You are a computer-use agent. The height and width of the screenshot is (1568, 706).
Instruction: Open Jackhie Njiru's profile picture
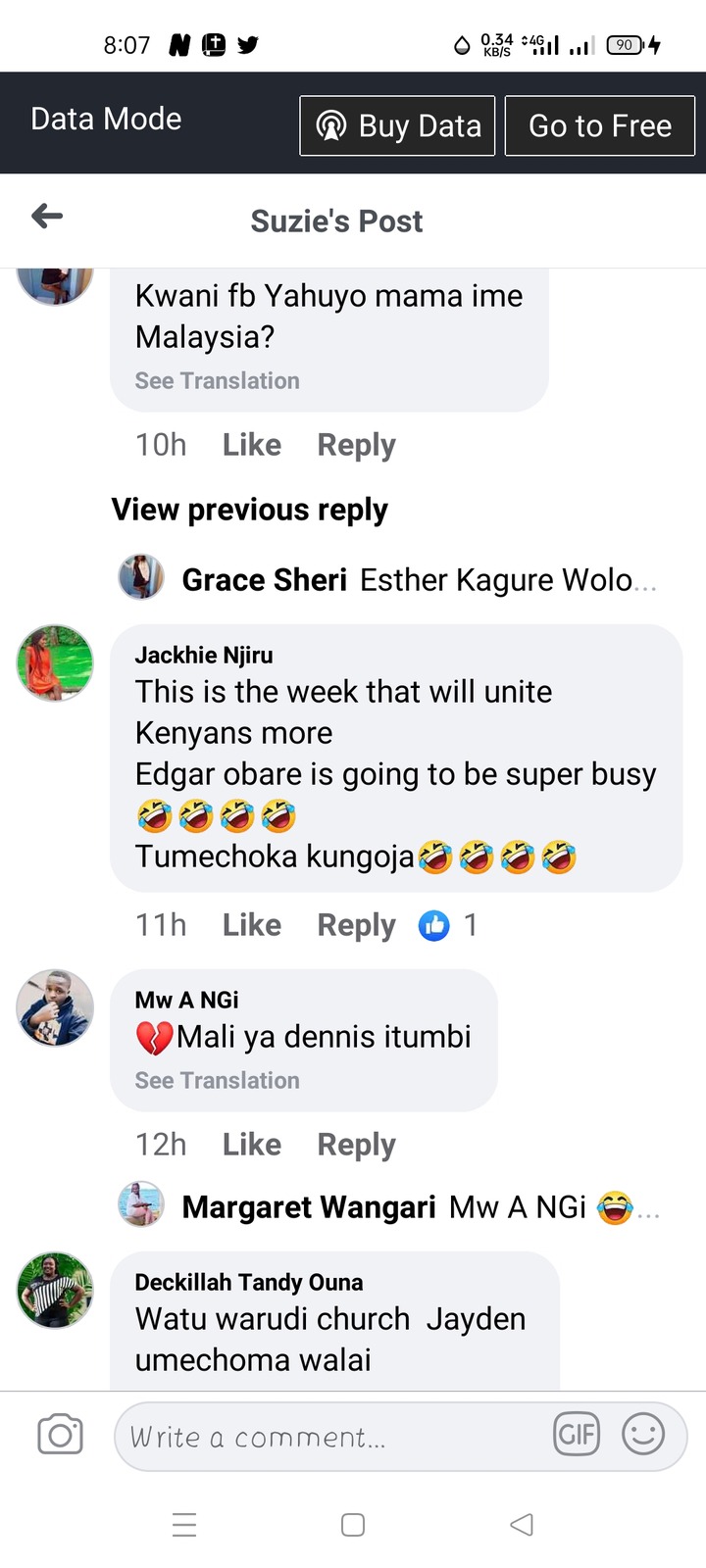pyautogui.click(x=55, y=663)
